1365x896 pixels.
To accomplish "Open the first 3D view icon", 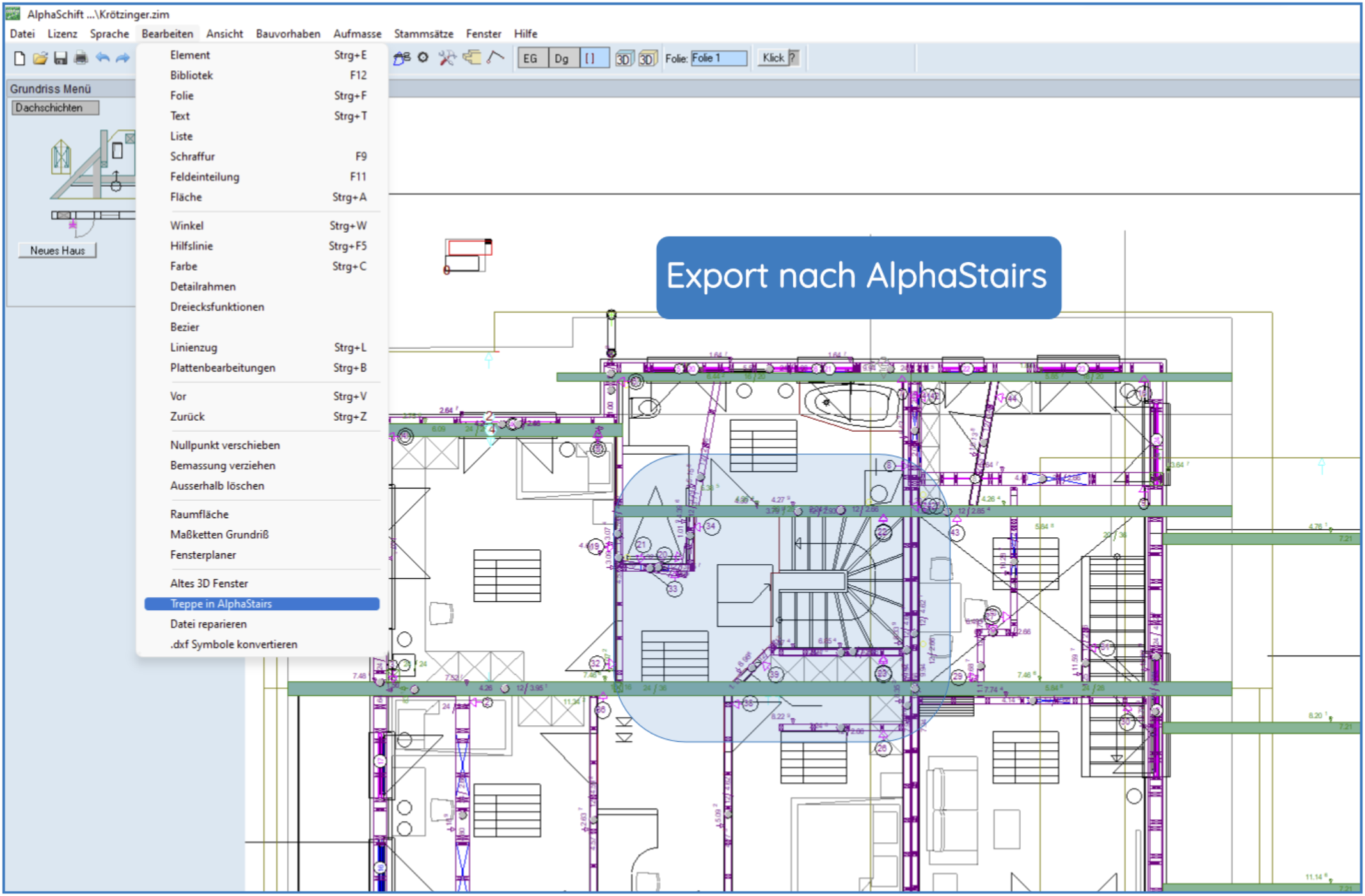I will 624,59.
